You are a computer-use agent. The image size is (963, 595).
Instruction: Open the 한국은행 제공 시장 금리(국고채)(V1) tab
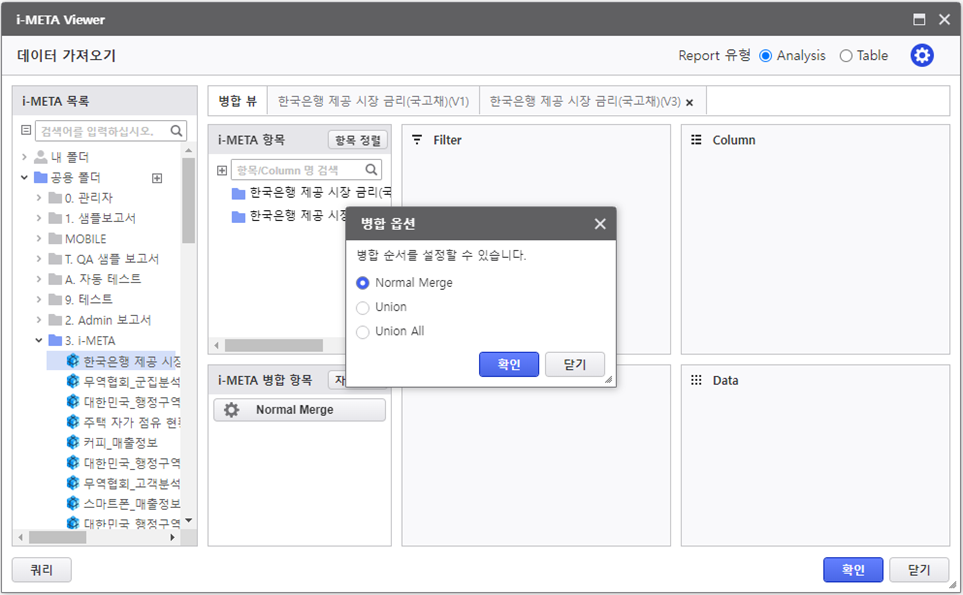373,101
